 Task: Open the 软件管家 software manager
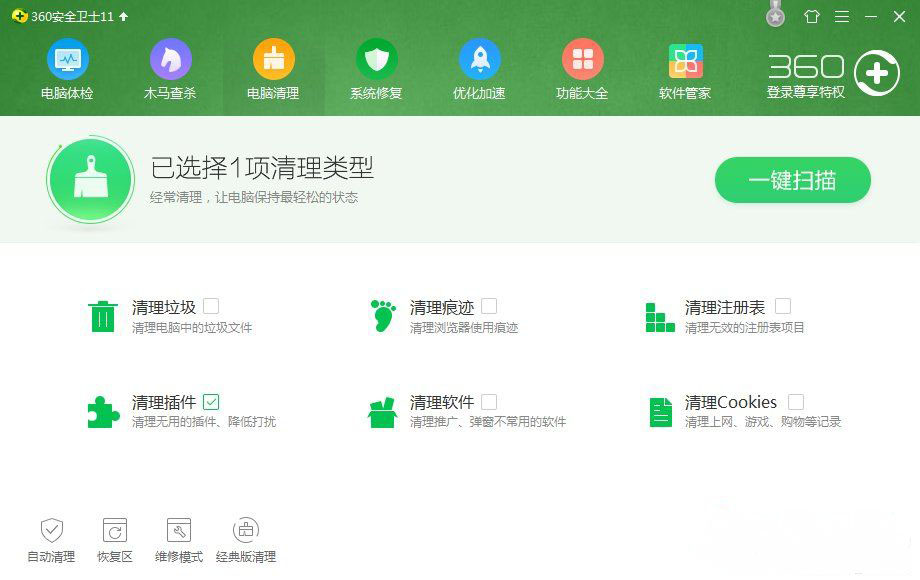click(x=685, y=67)
